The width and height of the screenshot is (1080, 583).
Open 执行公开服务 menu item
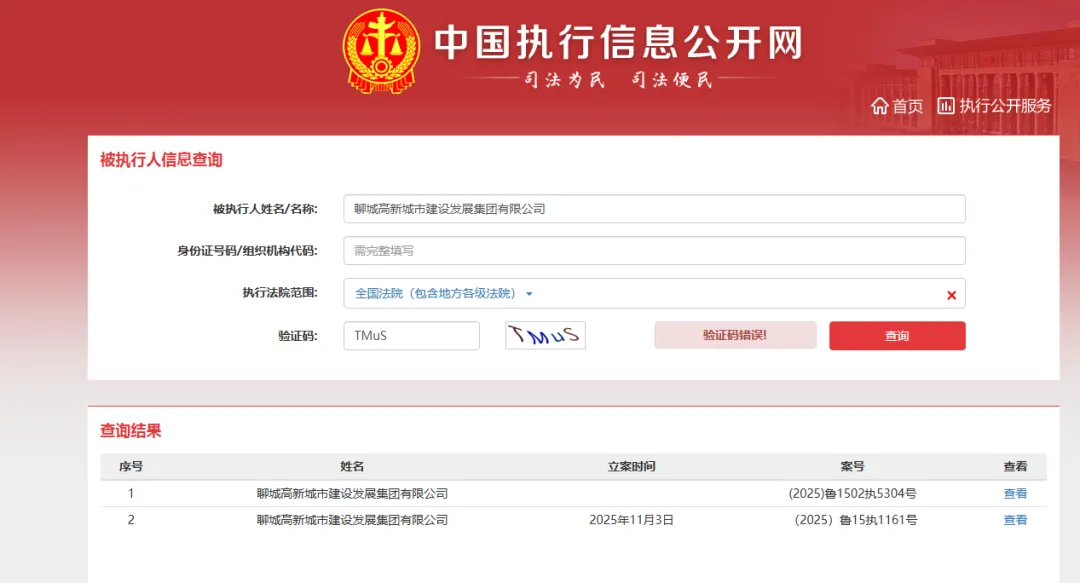[x=1005, y=106]
